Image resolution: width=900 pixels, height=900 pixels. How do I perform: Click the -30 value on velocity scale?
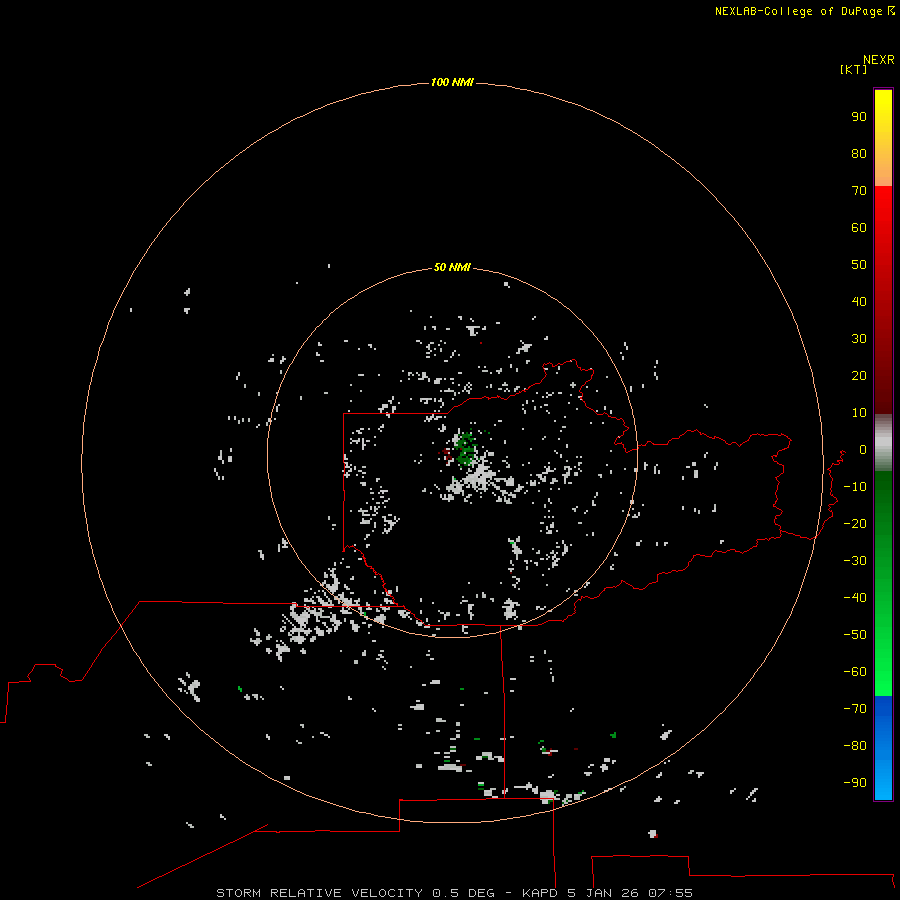[x=855, y=561]
